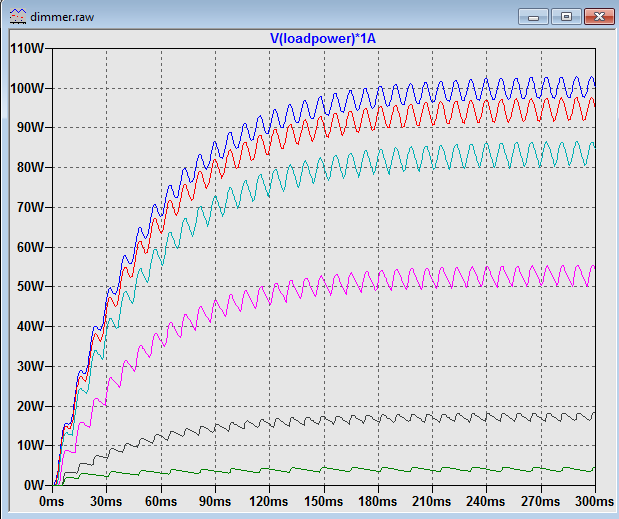Click the 90ms time axis label
The width and height of the screenshot is (619, 519).
click(x=215, y=501)
